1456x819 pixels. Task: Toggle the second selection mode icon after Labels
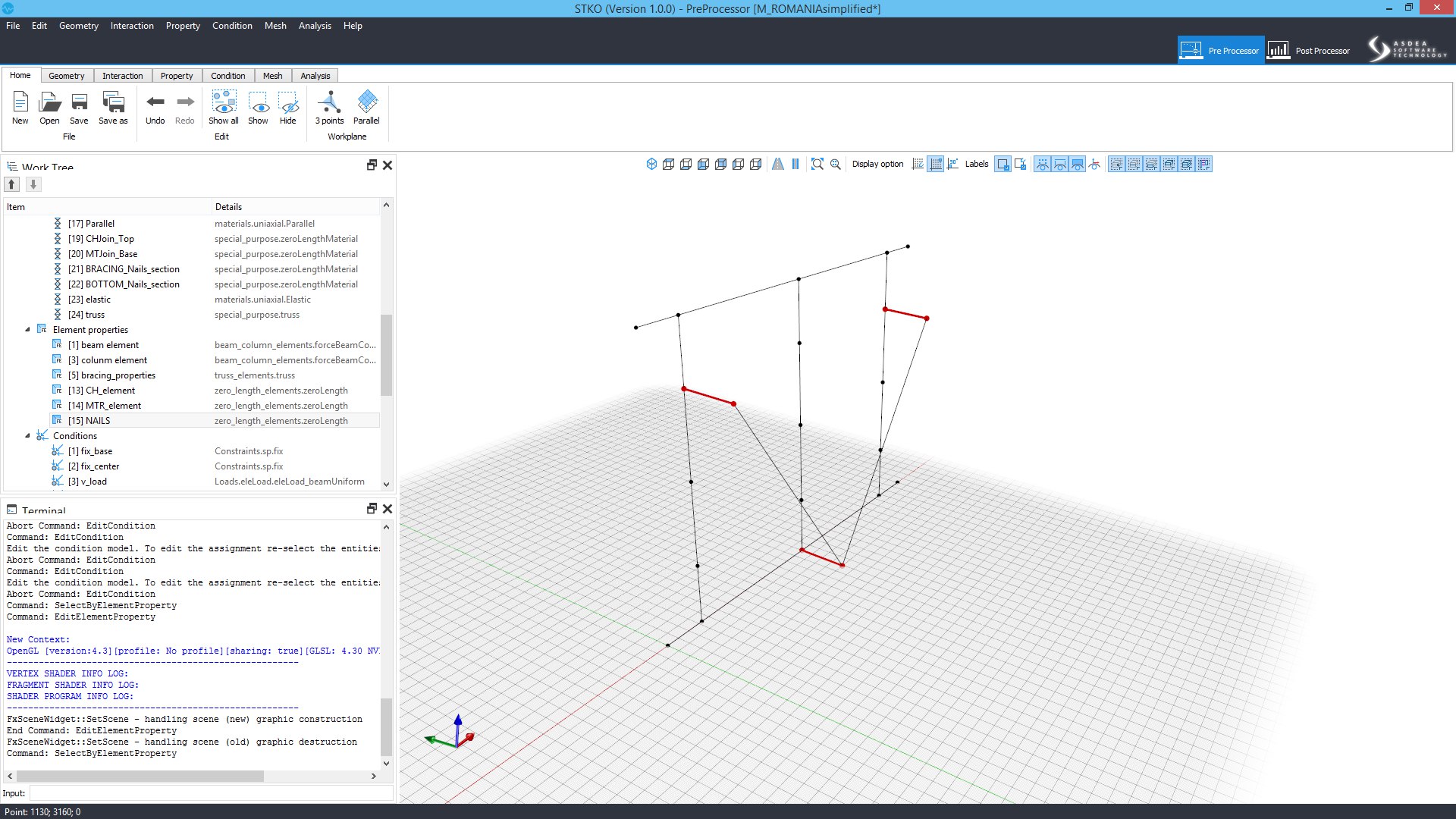coord(1021,164)
